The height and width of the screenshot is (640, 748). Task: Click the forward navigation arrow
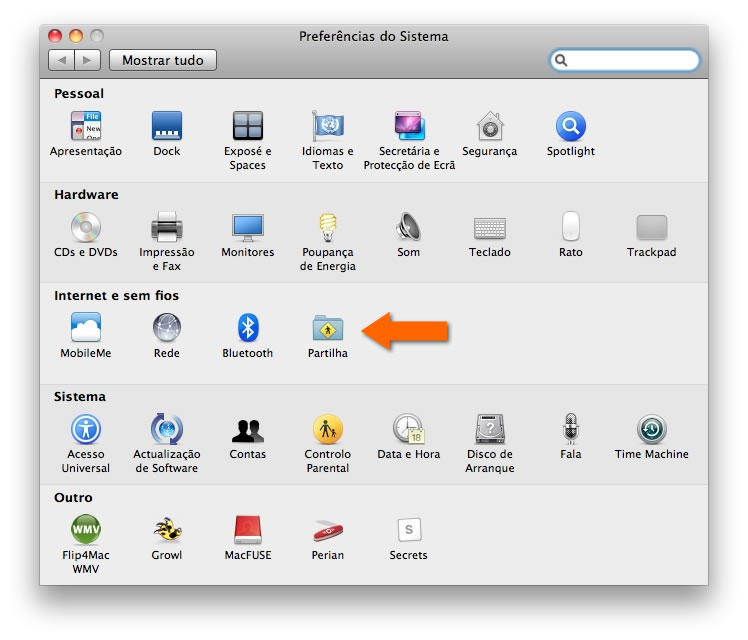click(x=88, y=60)
